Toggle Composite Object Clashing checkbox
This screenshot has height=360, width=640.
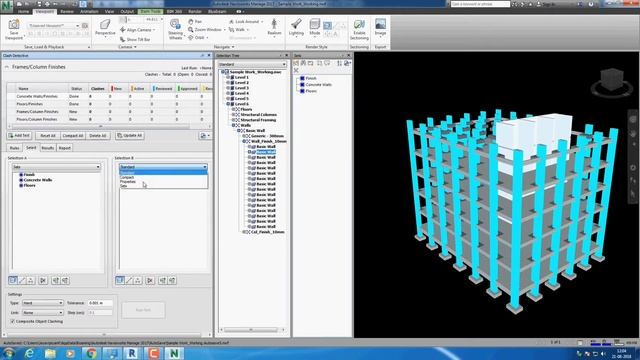12,321
